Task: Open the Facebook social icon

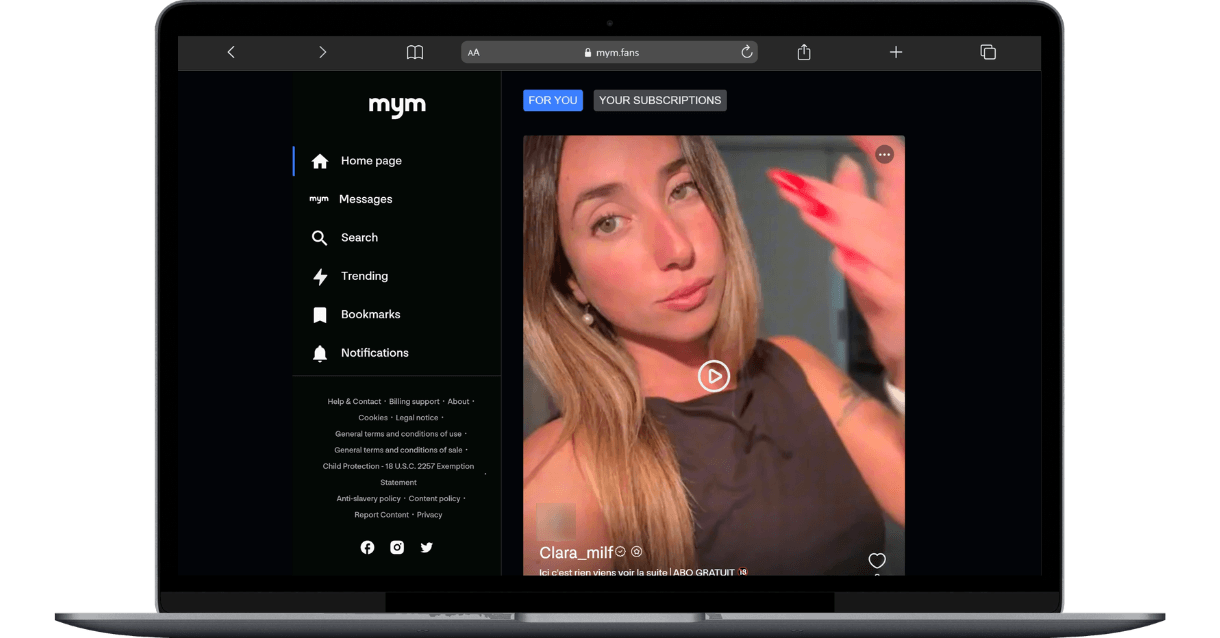Action: (367, 547)
